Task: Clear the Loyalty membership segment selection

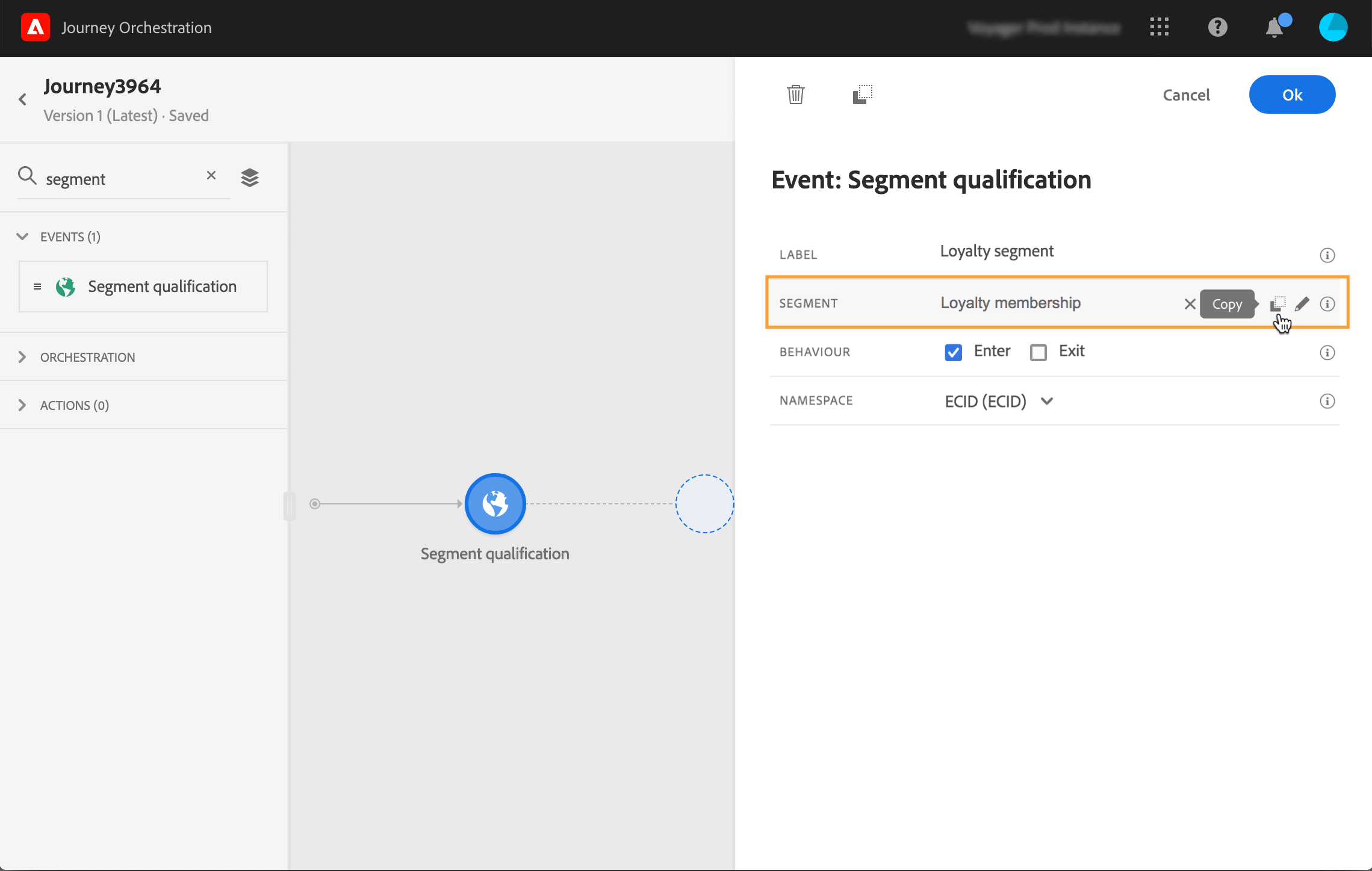Action: point(1190,304)
